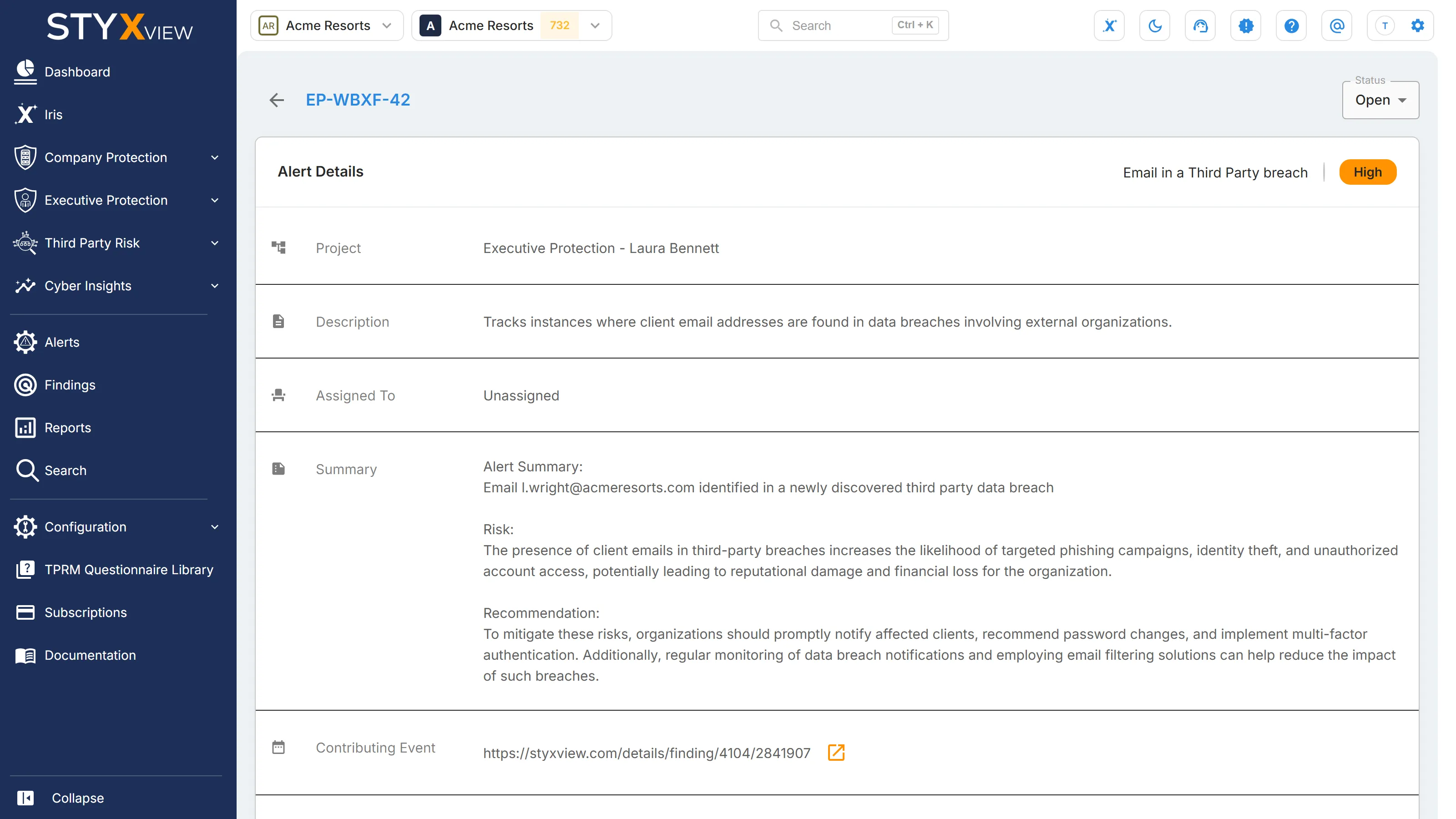Open the AR Acme Resorts organization dropdown

[x=327, y=25]
